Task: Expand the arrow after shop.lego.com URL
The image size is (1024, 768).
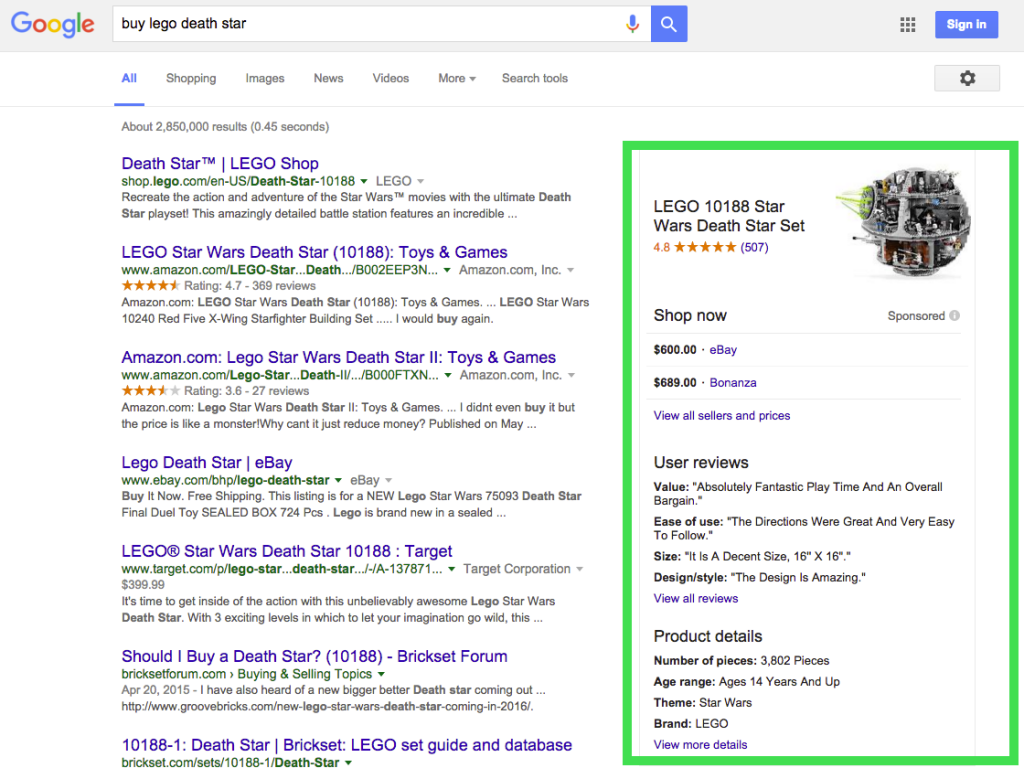Action: (364, 182)
